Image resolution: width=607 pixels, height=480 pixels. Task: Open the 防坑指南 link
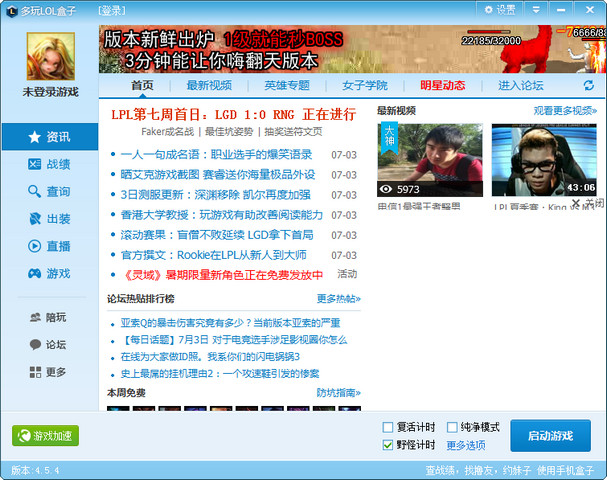[x=339, y=393]
